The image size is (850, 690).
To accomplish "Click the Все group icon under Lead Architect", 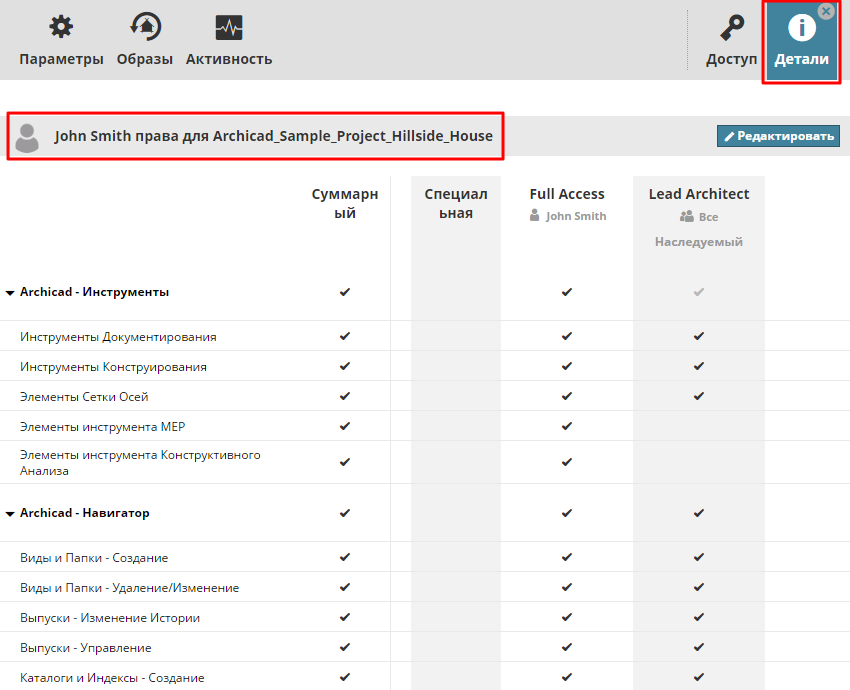I will [x=687, y=216].
